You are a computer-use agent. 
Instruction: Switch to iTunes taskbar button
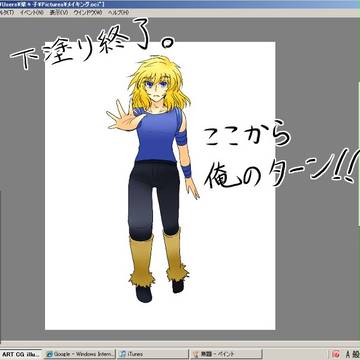coord(152,354)
